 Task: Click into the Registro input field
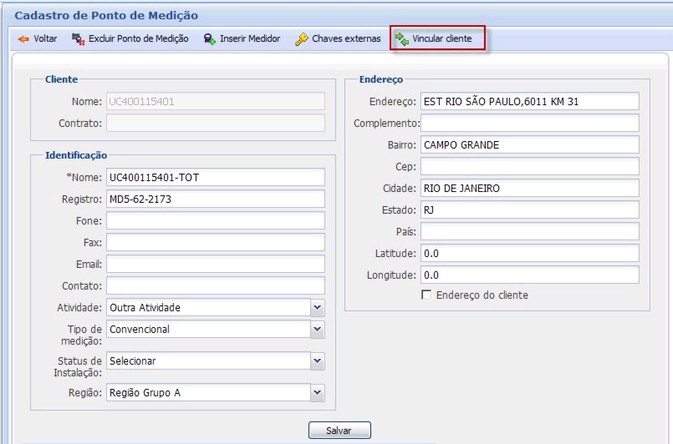[216, 198]
